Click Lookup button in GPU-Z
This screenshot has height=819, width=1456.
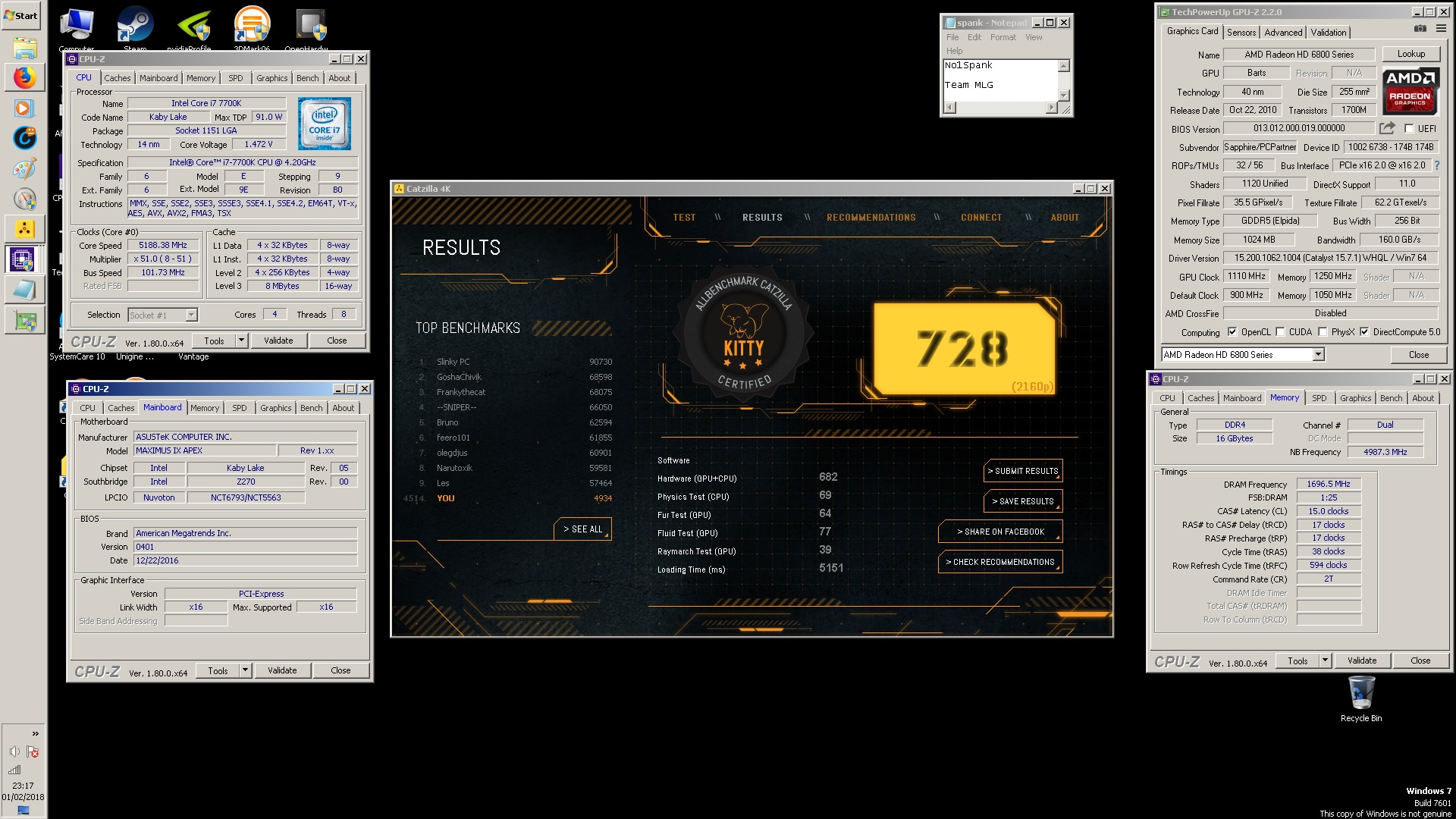1410,54
